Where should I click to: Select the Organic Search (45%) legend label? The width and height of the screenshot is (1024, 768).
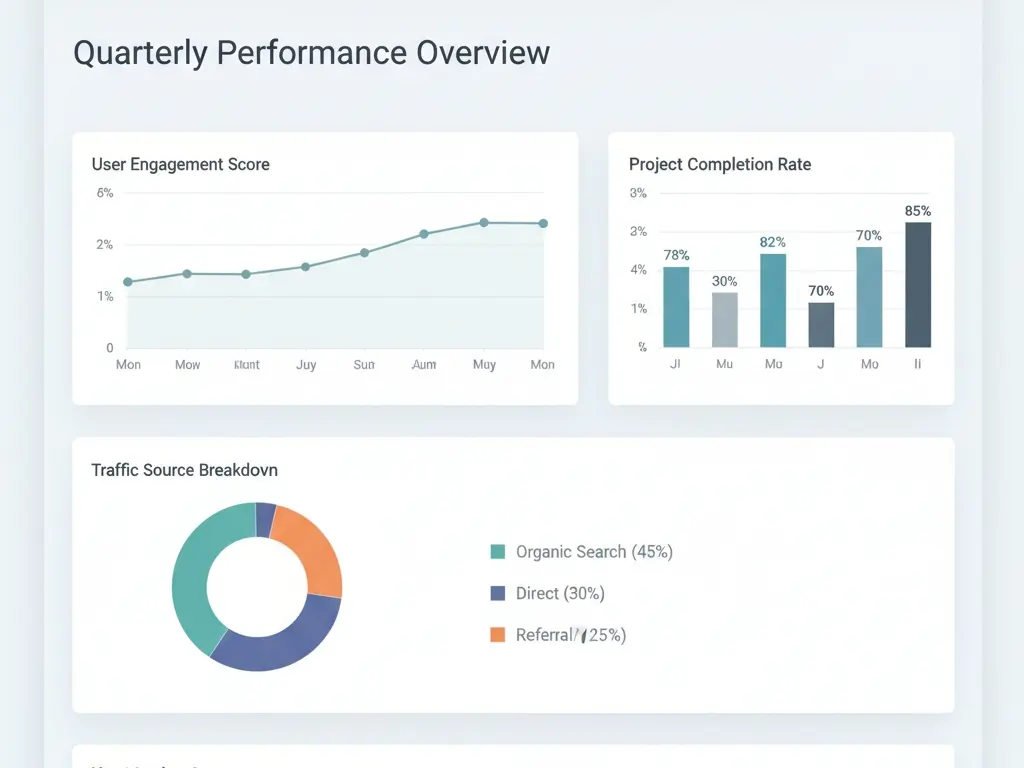pos(594,552)
